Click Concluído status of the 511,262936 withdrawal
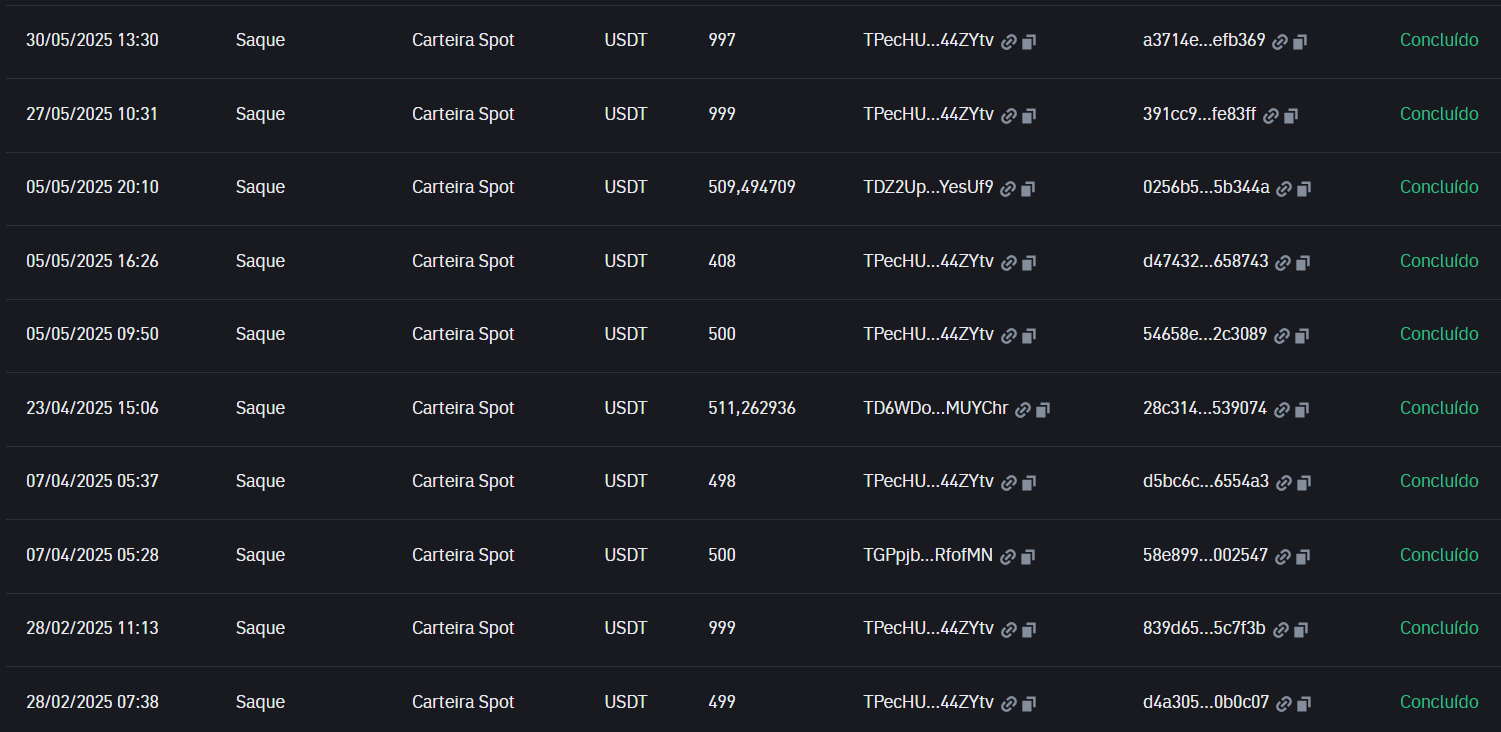1501x732 pixels. pyautogui.click(x=1439, y=408)
